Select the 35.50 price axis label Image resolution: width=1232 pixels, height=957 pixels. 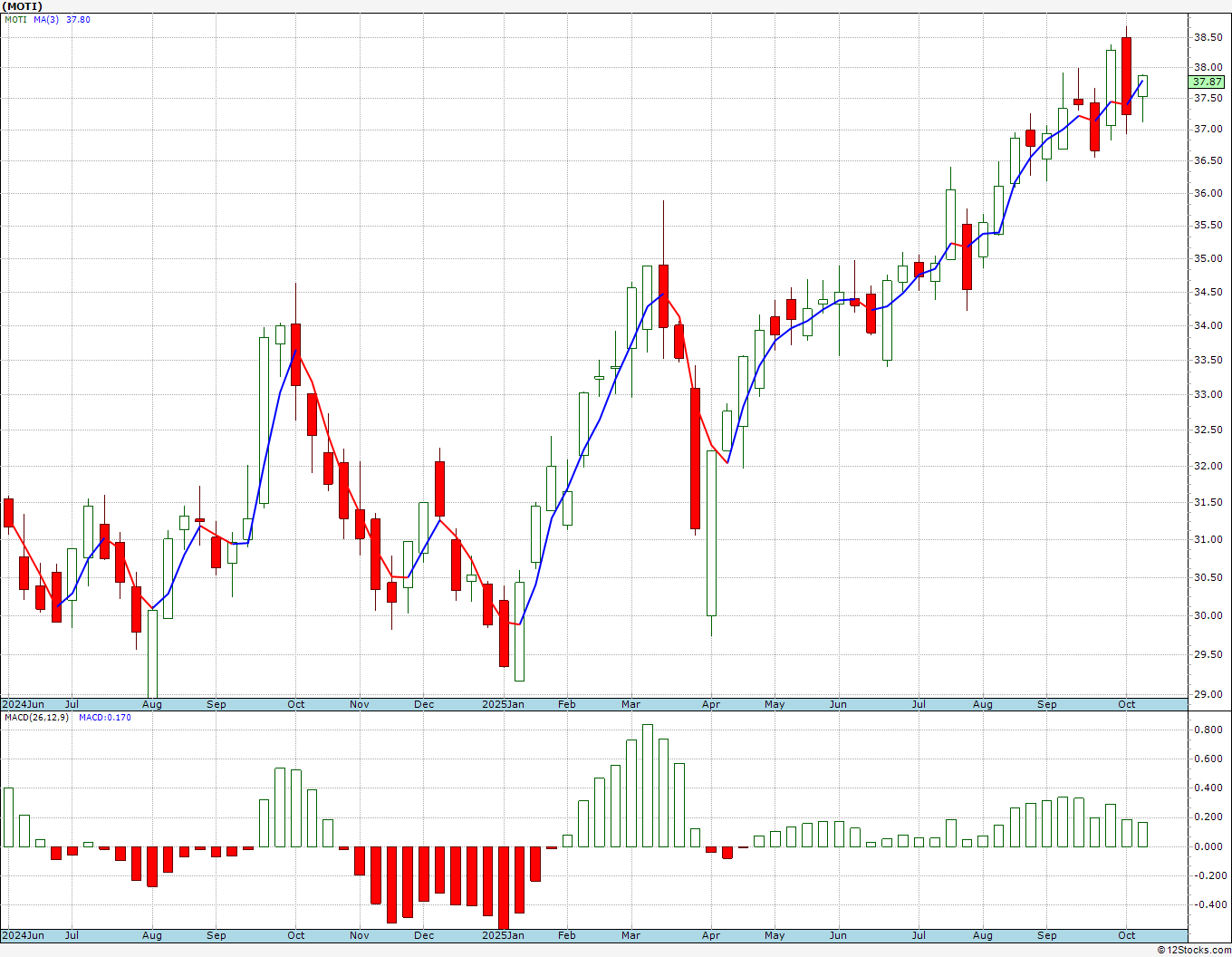coord(1208,226)
